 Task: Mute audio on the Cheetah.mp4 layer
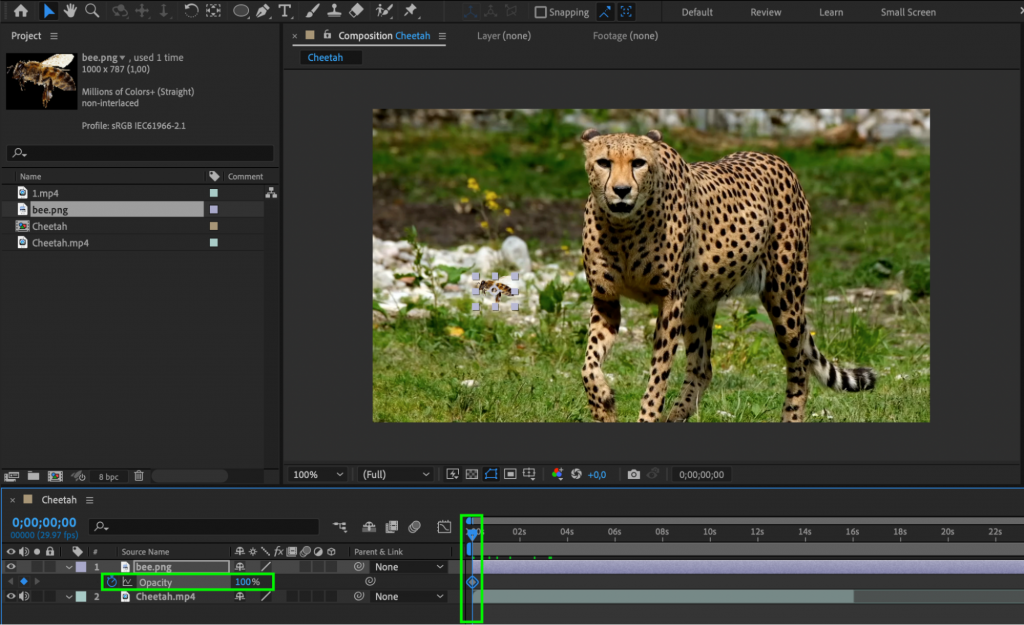pyautogui.click(x=22, y=596)
